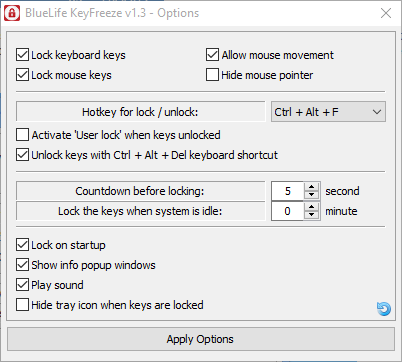Toggle the Lock mouse keys checkbox
Viewport: 402px width, 362px height.
22,75
